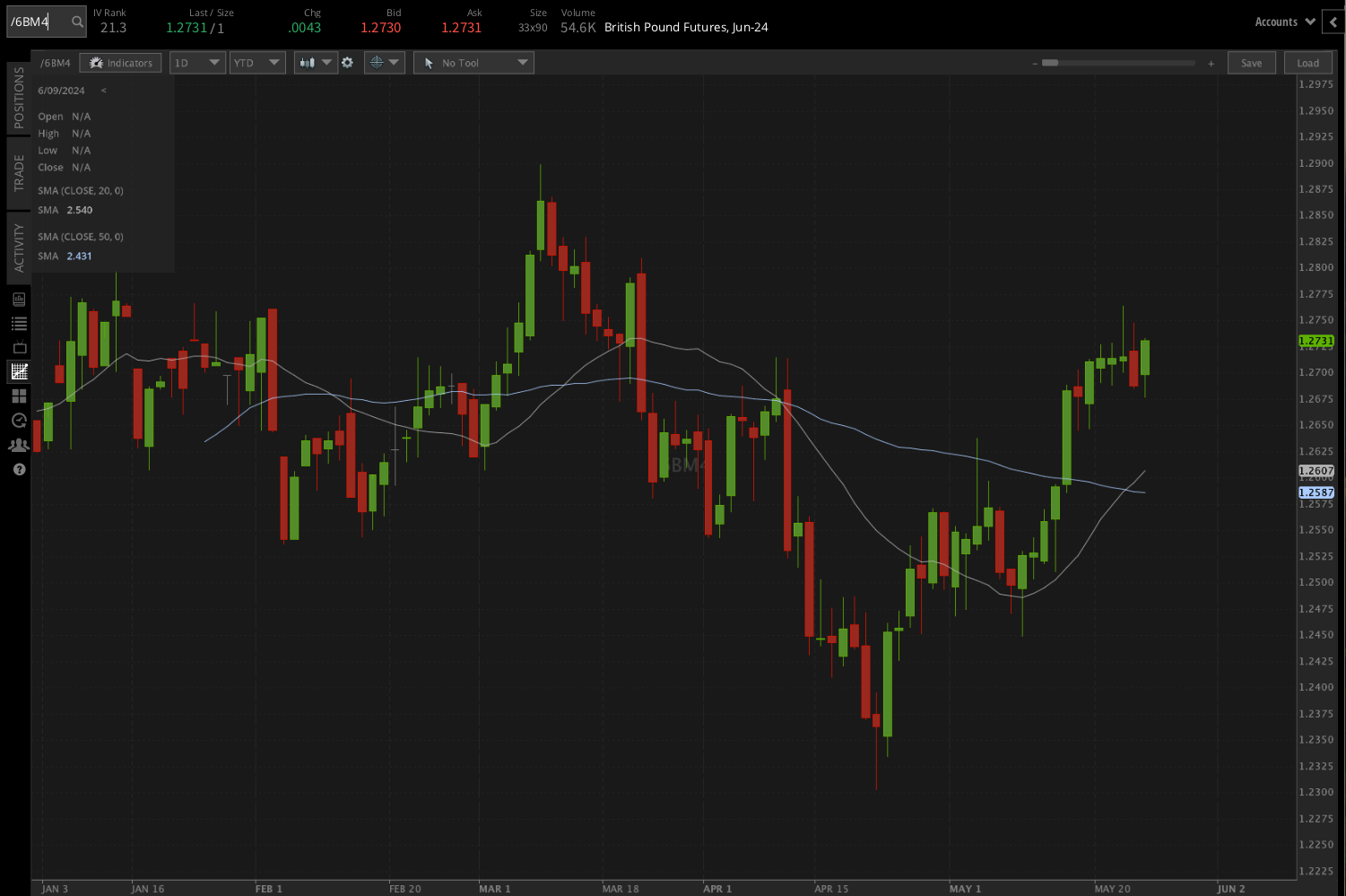The width and height of the screenshot is (1346, 896).
Task: Click the MAR 1 date axis label
Action: tap(495, 889)
